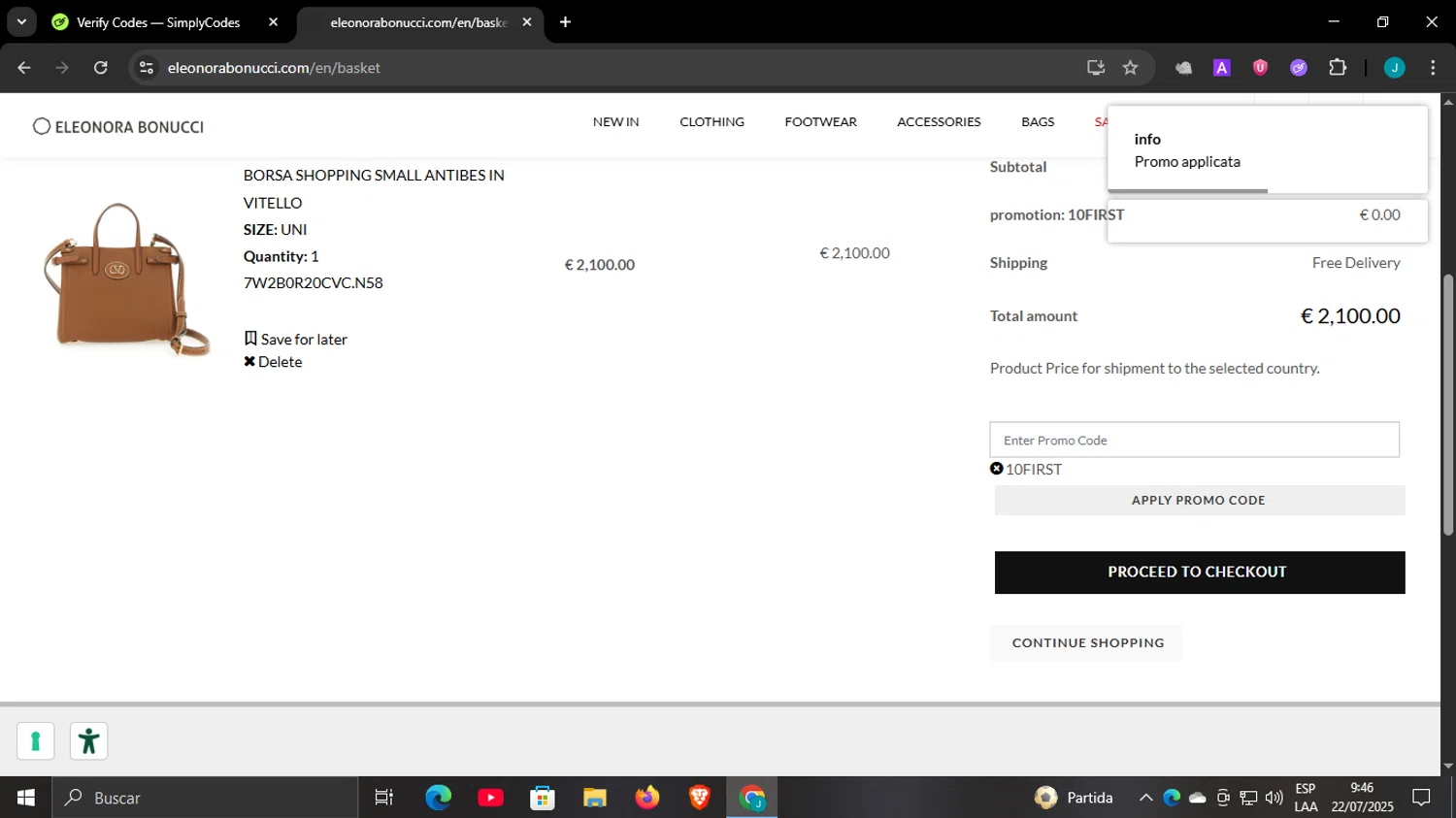Remove the 10FIRST promo code
This screenshot has height=818, width=1456.
pyautogui.click(x=996, y=469)
